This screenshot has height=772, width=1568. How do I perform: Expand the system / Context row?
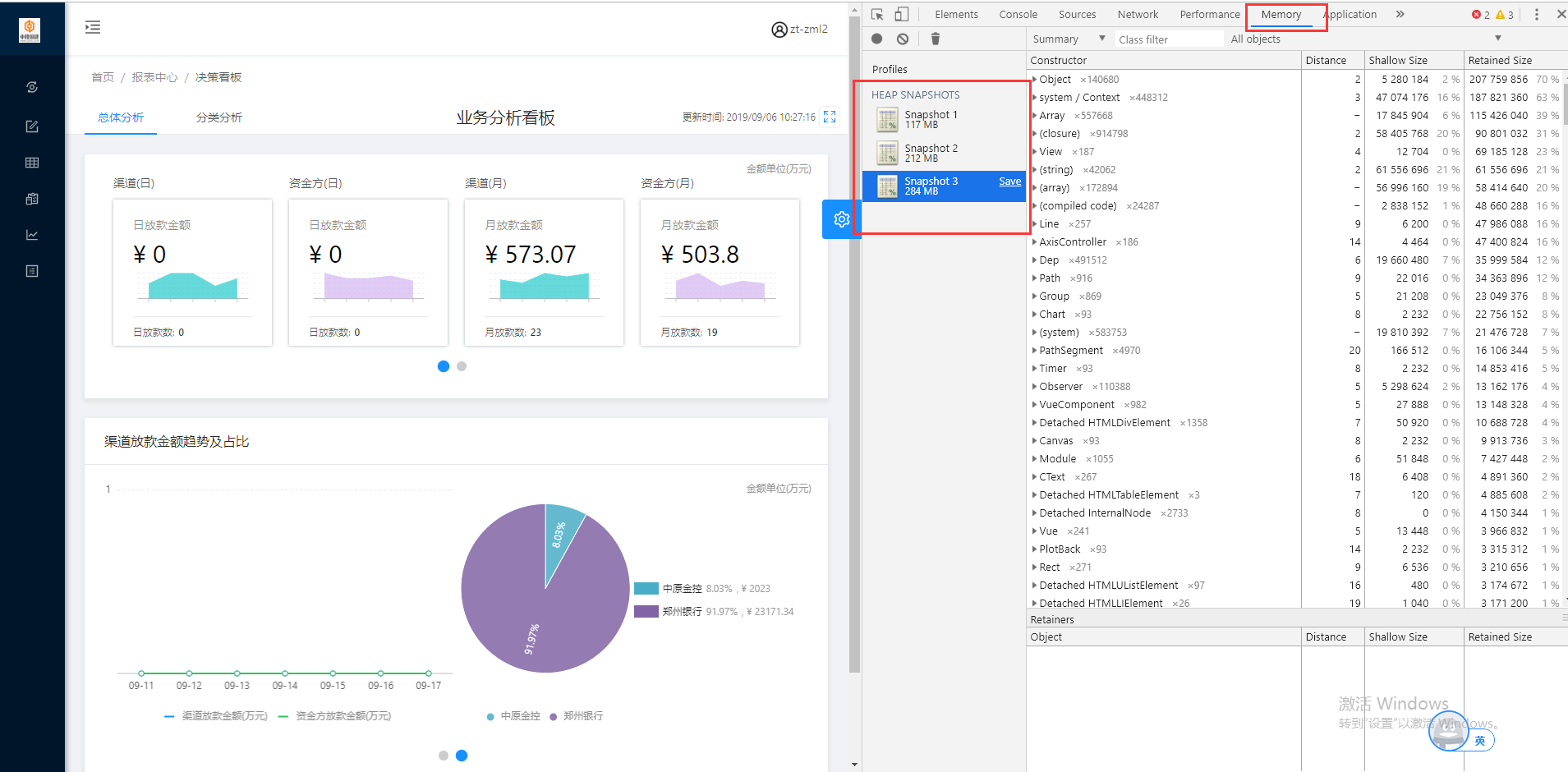point(1034,98)
